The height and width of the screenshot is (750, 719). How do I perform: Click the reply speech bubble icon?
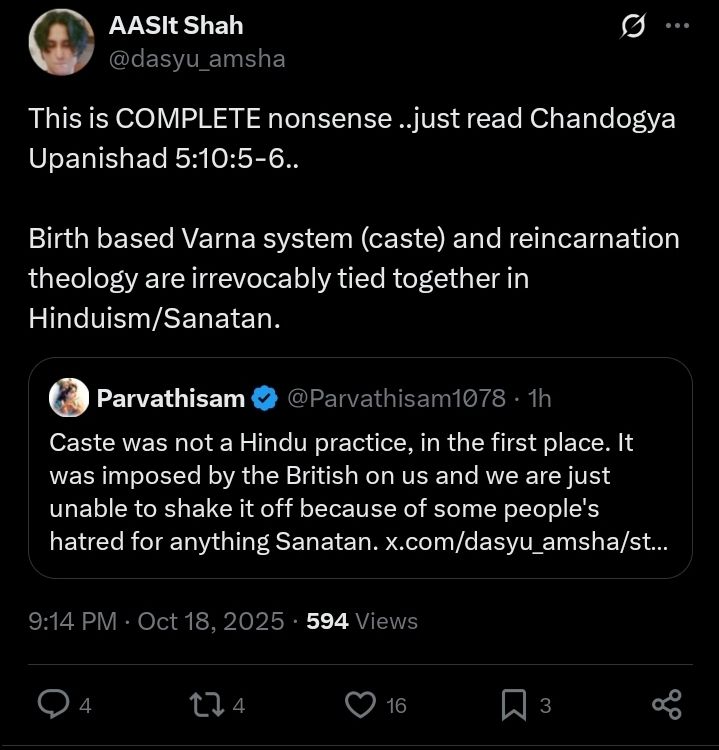click(52, 705)
